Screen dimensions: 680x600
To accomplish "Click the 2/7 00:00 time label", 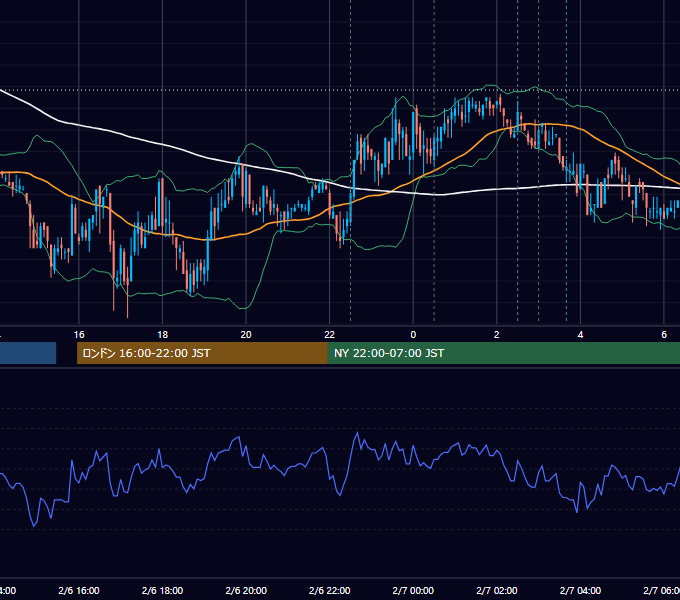I will point(413,590).
